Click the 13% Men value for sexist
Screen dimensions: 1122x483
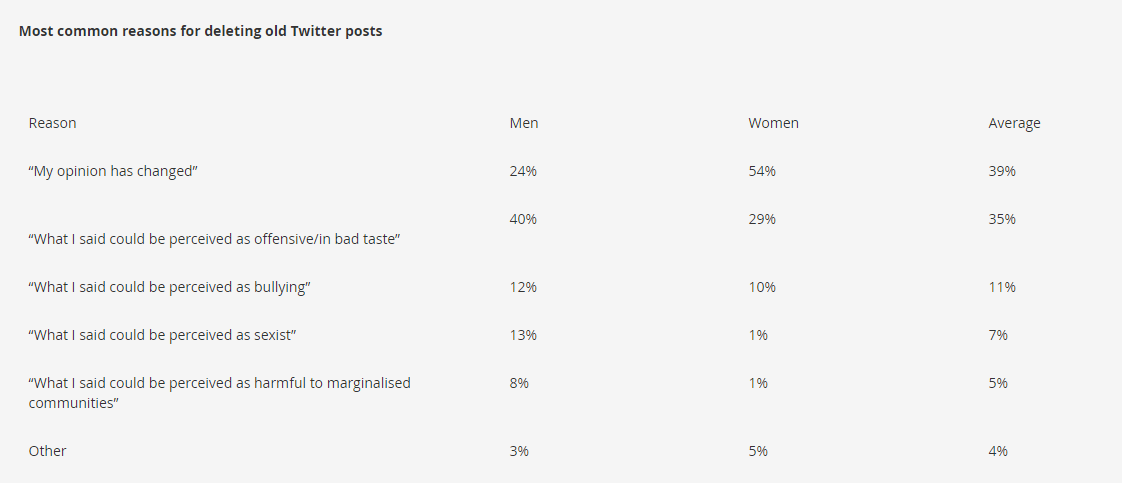click(x=523, y=335)
